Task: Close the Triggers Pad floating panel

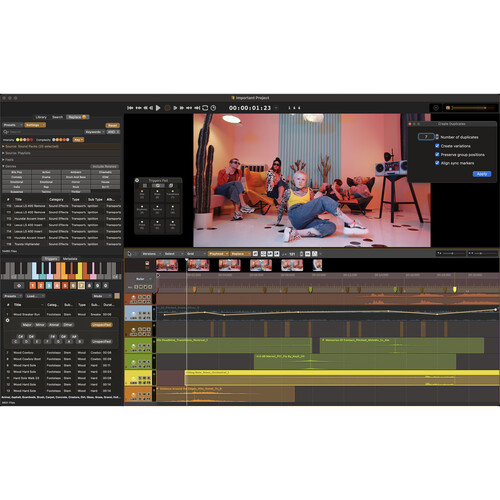Action: (137, 180)
